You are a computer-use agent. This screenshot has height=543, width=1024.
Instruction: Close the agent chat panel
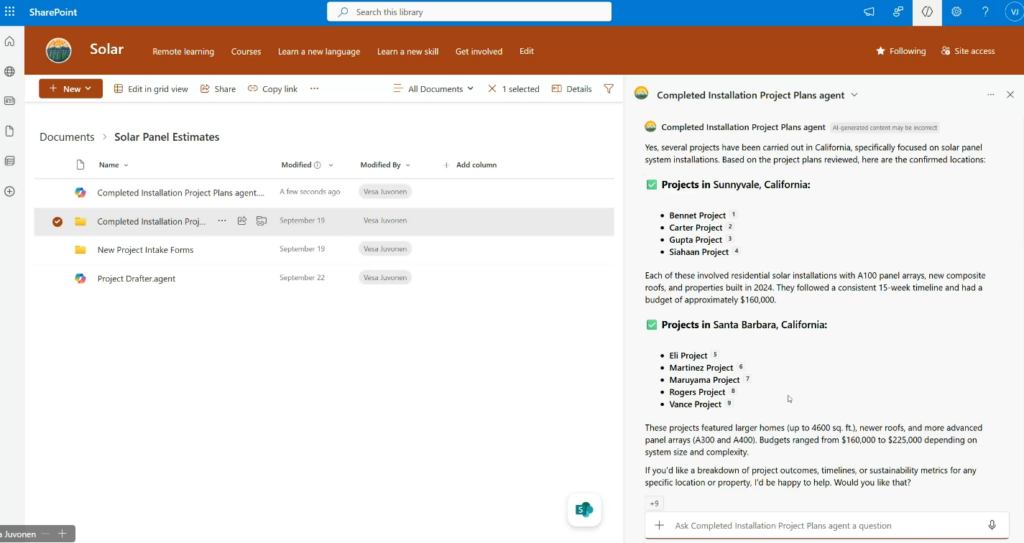pyautogui.click(x=1009, y=95)
